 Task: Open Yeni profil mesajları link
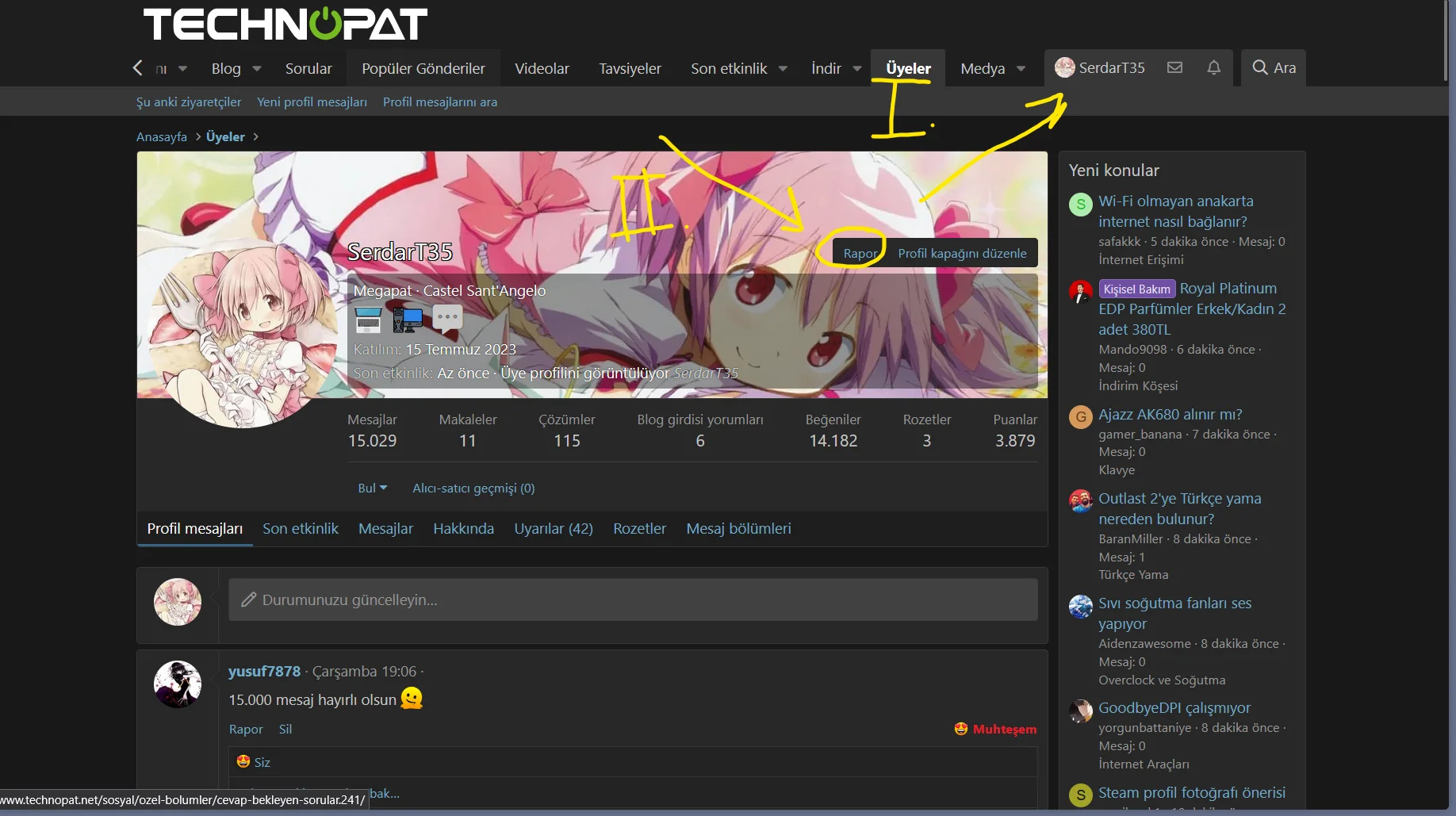click(312, 102)
